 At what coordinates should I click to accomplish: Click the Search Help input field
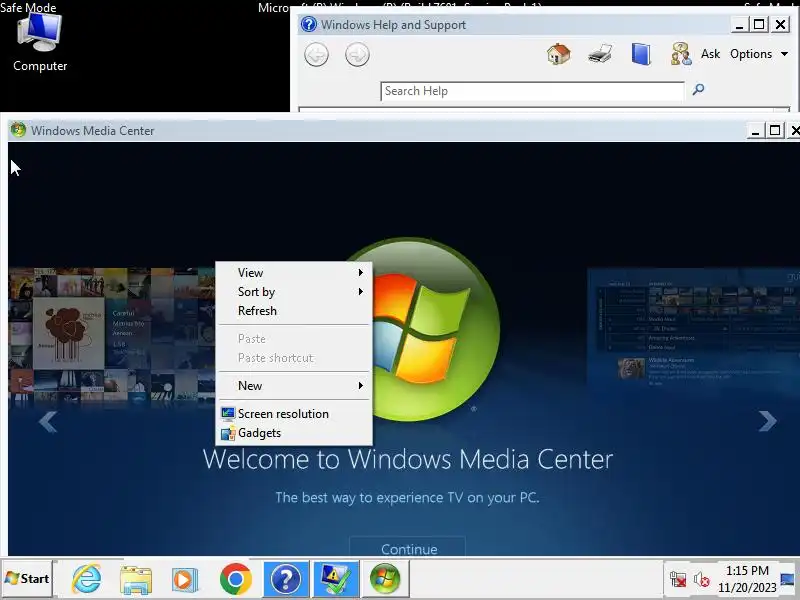pyautogui.click(x=532, y=91)
